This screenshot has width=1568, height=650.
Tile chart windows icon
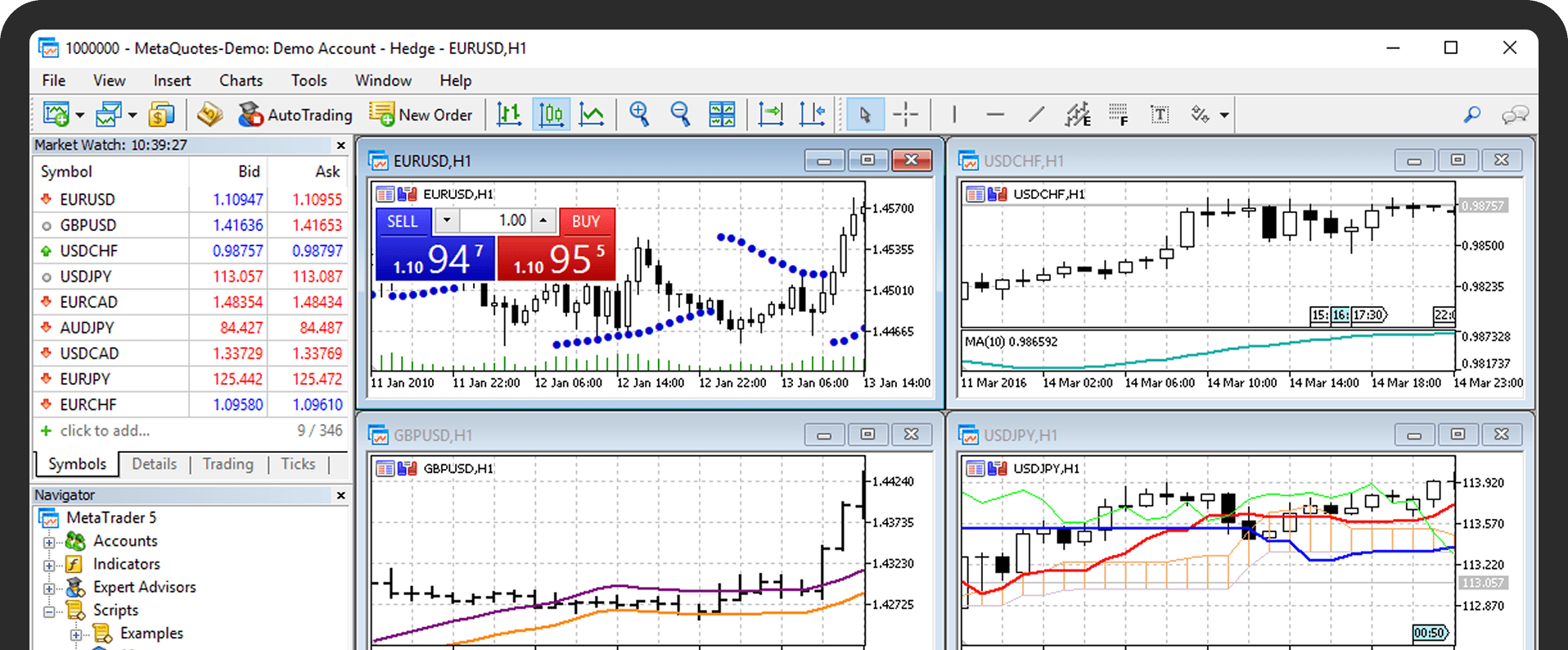(722, 115)
